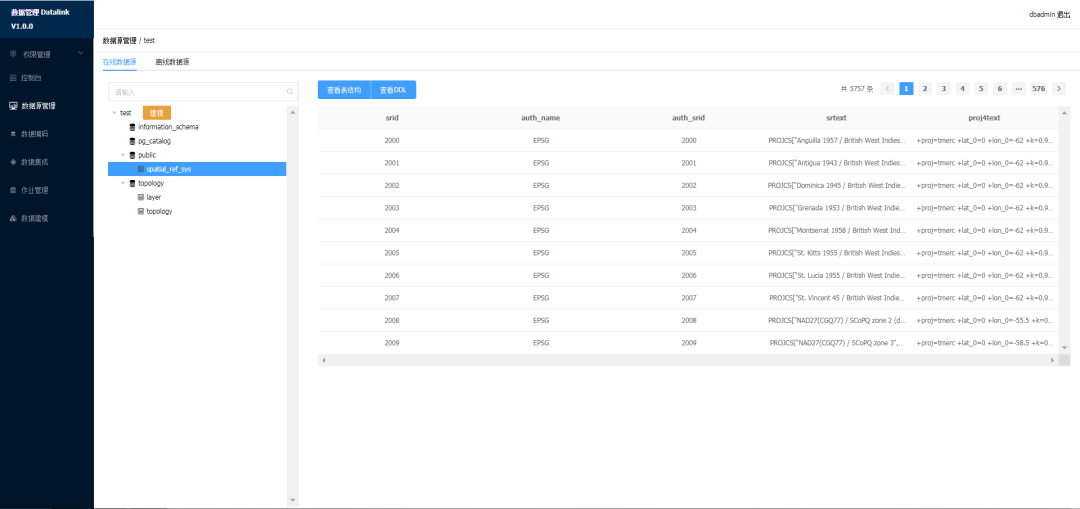The image size is (1080, 509).
Task: Go to page 2
Action: (x=925, y=89)
